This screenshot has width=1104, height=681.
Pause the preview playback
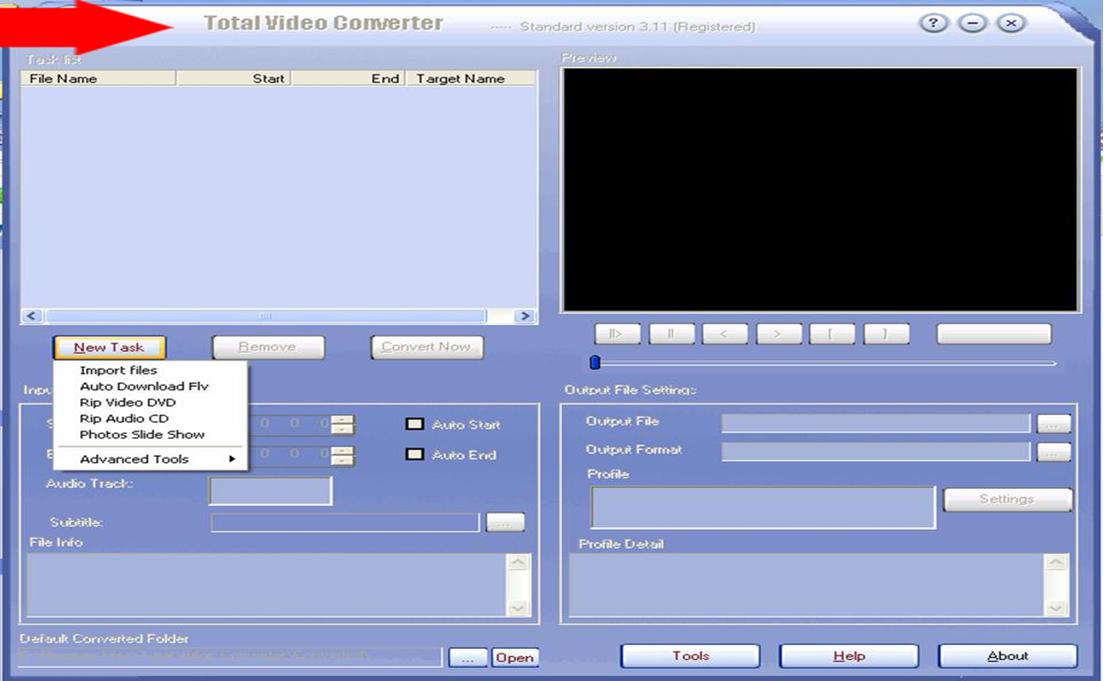(671, 333)
